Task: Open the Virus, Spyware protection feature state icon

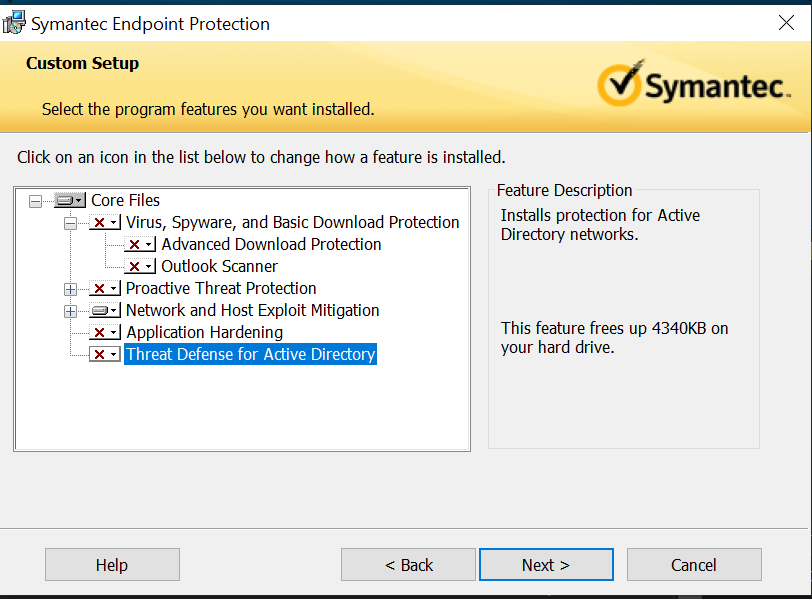Action: coord(104,223)
